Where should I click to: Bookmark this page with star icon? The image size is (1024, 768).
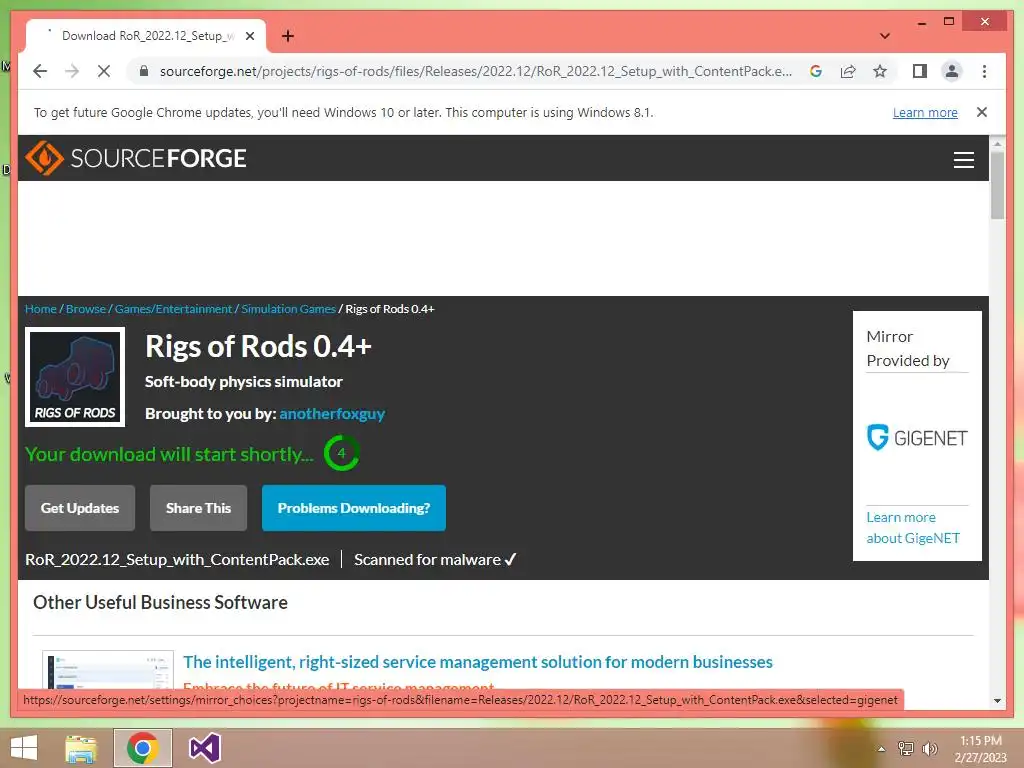(x=880, y=71)
